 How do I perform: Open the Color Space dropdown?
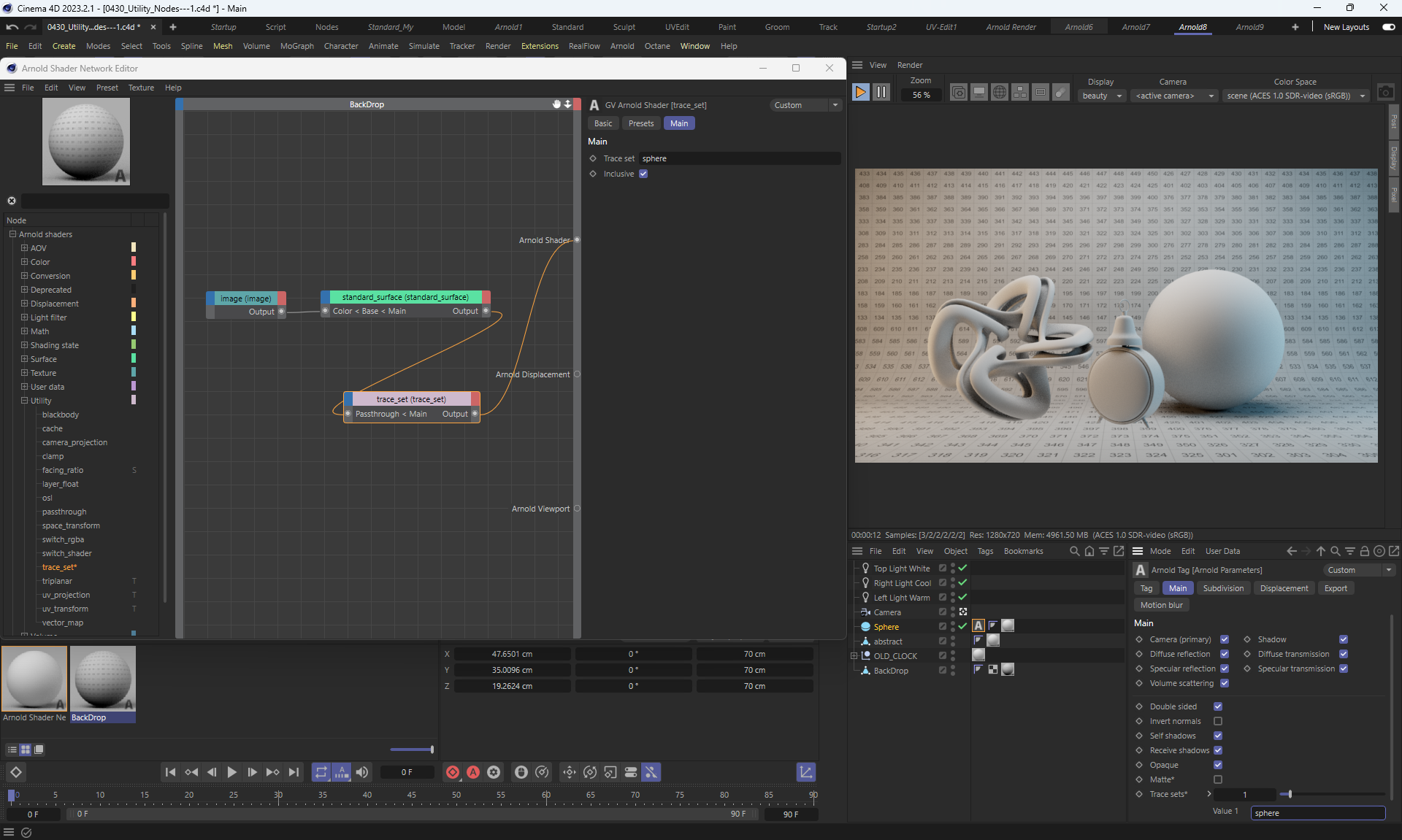click(1295, 96)
